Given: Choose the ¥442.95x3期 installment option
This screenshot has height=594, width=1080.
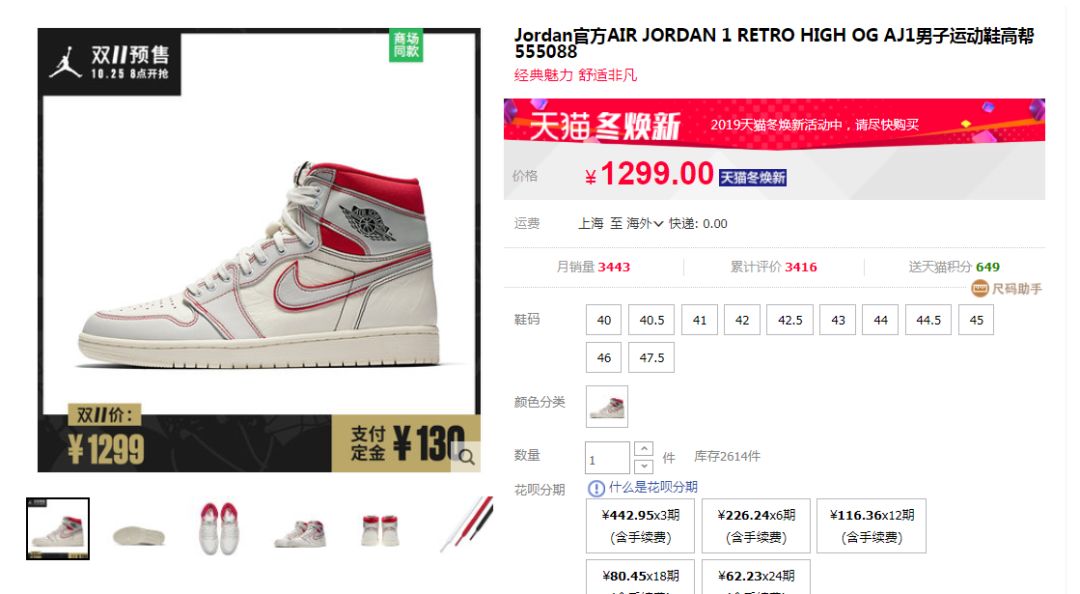Looking at the screenshot, I should [x=641, y=526].
